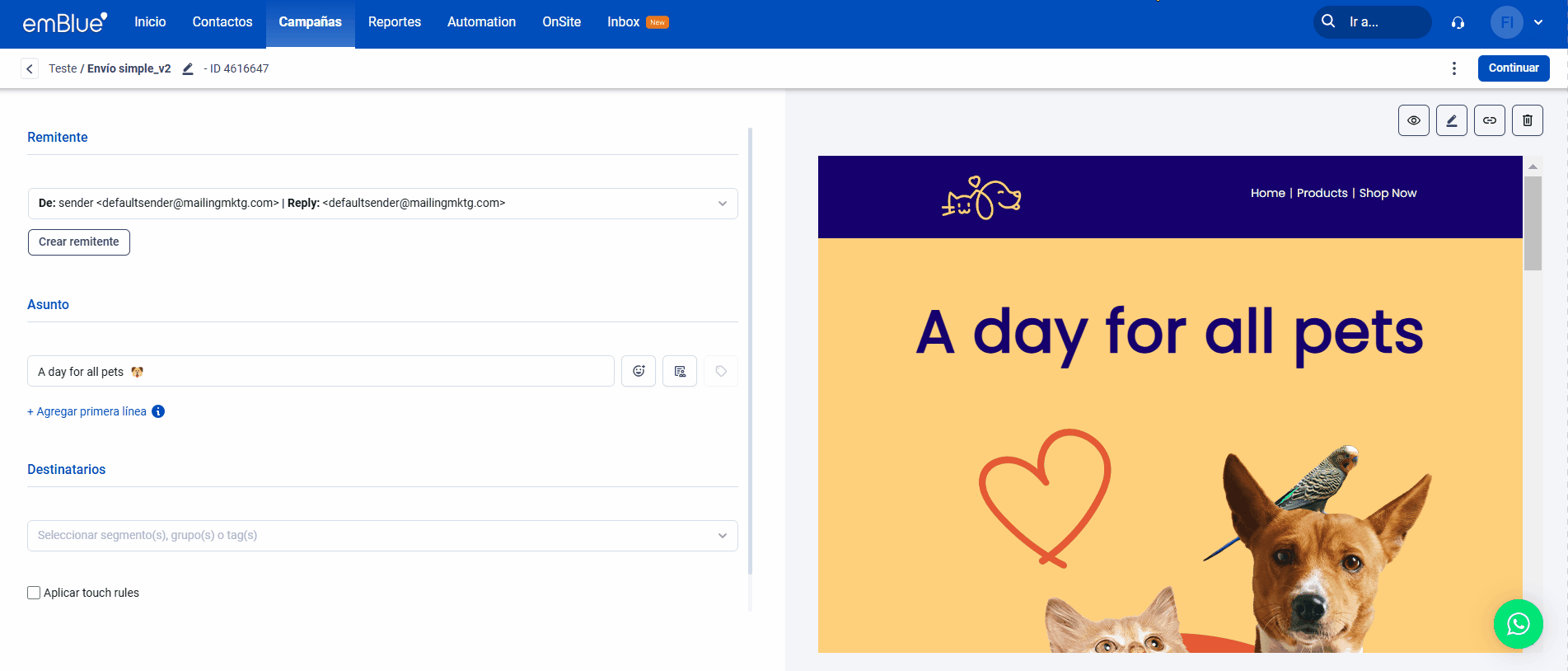This screenshot has height=671, width=1568.
Task: Open the FI user avatar
Action: pyautogui.click(x=1506, y=22)
